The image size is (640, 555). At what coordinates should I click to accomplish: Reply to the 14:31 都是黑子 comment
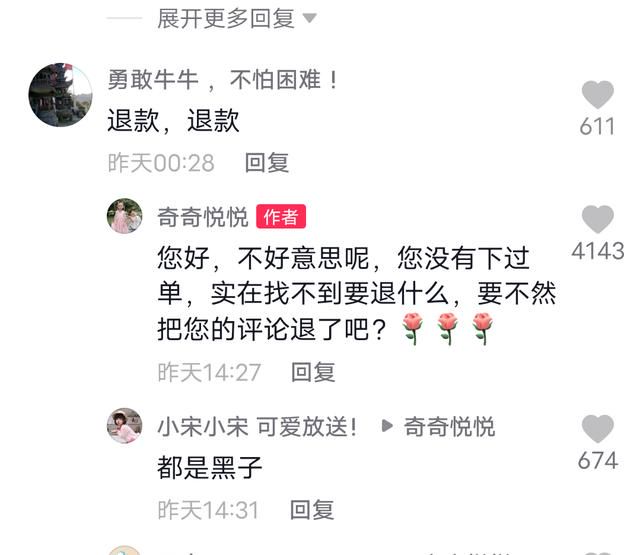(x=312, y=510)
